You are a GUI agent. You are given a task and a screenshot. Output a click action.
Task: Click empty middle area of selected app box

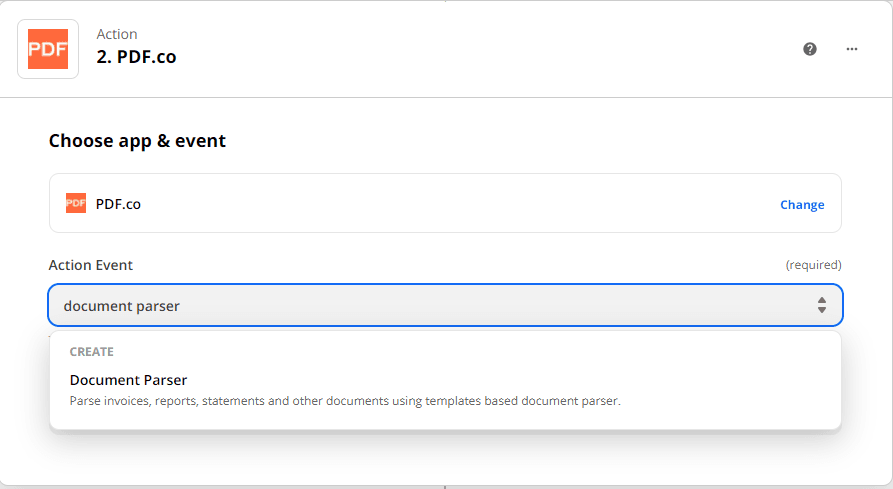click(x=450, y=204)
